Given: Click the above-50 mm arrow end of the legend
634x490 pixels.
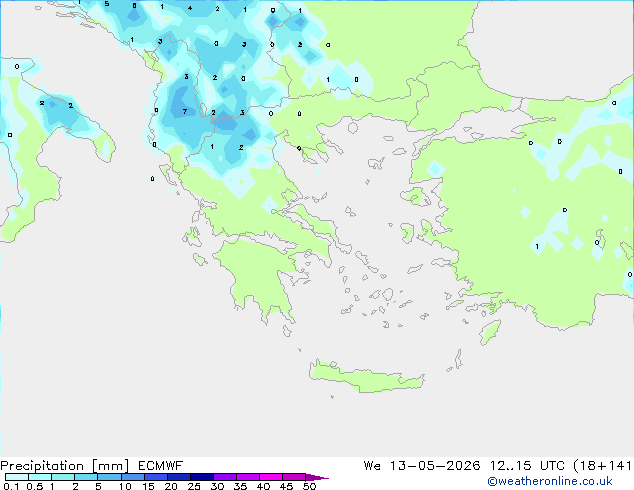Looking at the screenshot, I should point(317,477).
